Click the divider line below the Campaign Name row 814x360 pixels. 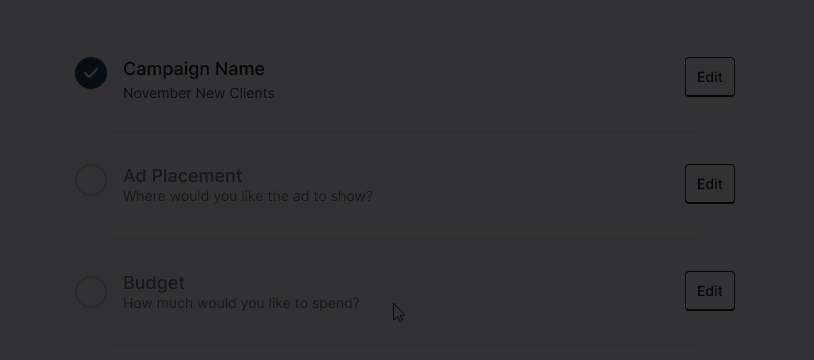click(406, 131)
